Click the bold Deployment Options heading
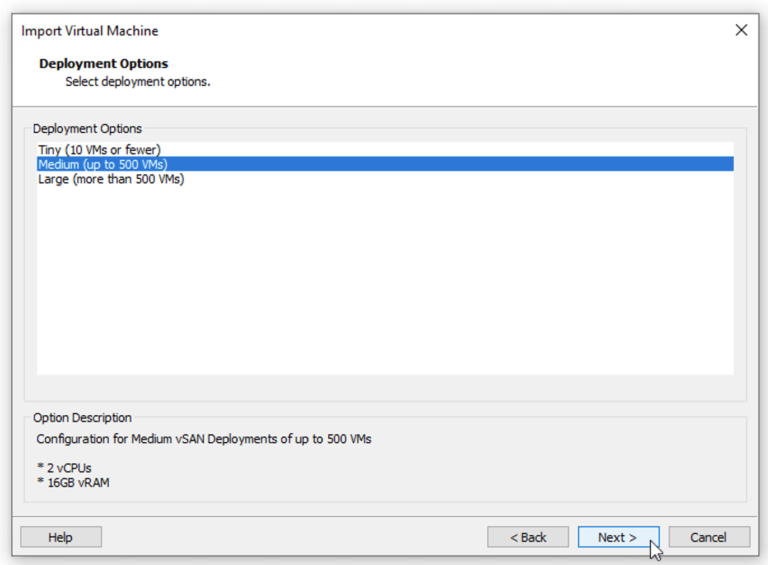 coord(104,64)
